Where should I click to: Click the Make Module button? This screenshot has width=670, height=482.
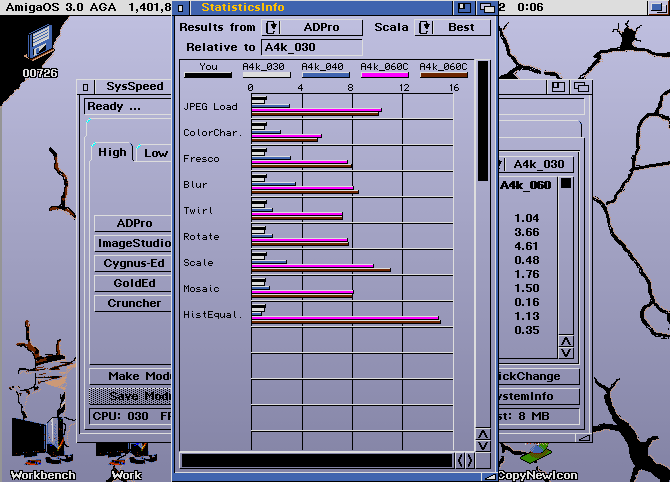point(131,376)
